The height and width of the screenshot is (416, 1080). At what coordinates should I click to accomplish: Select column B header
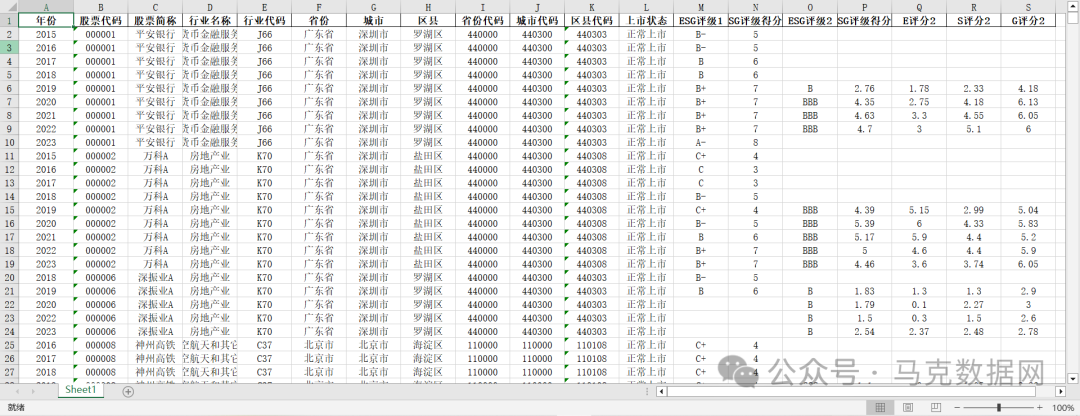point(101,6)
